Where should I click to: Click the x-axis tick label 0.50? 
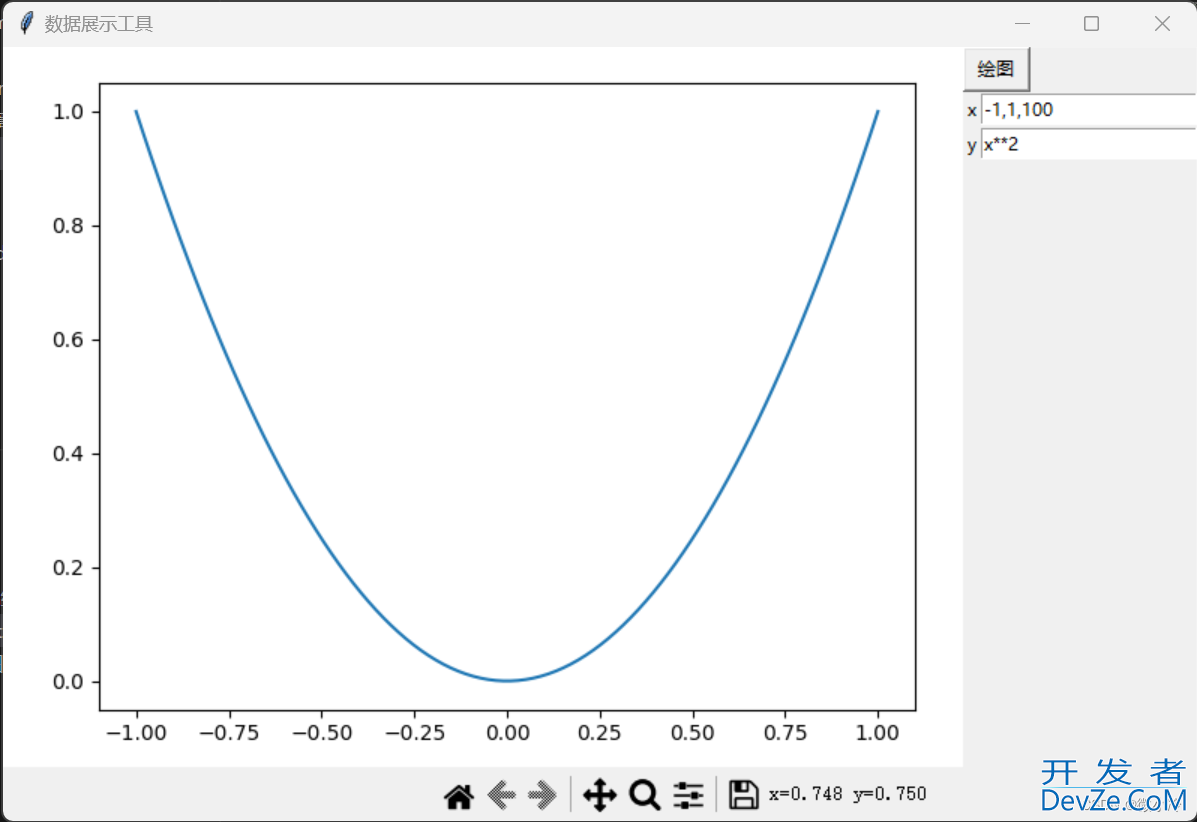pyautogui.click(x=692, y=733)
